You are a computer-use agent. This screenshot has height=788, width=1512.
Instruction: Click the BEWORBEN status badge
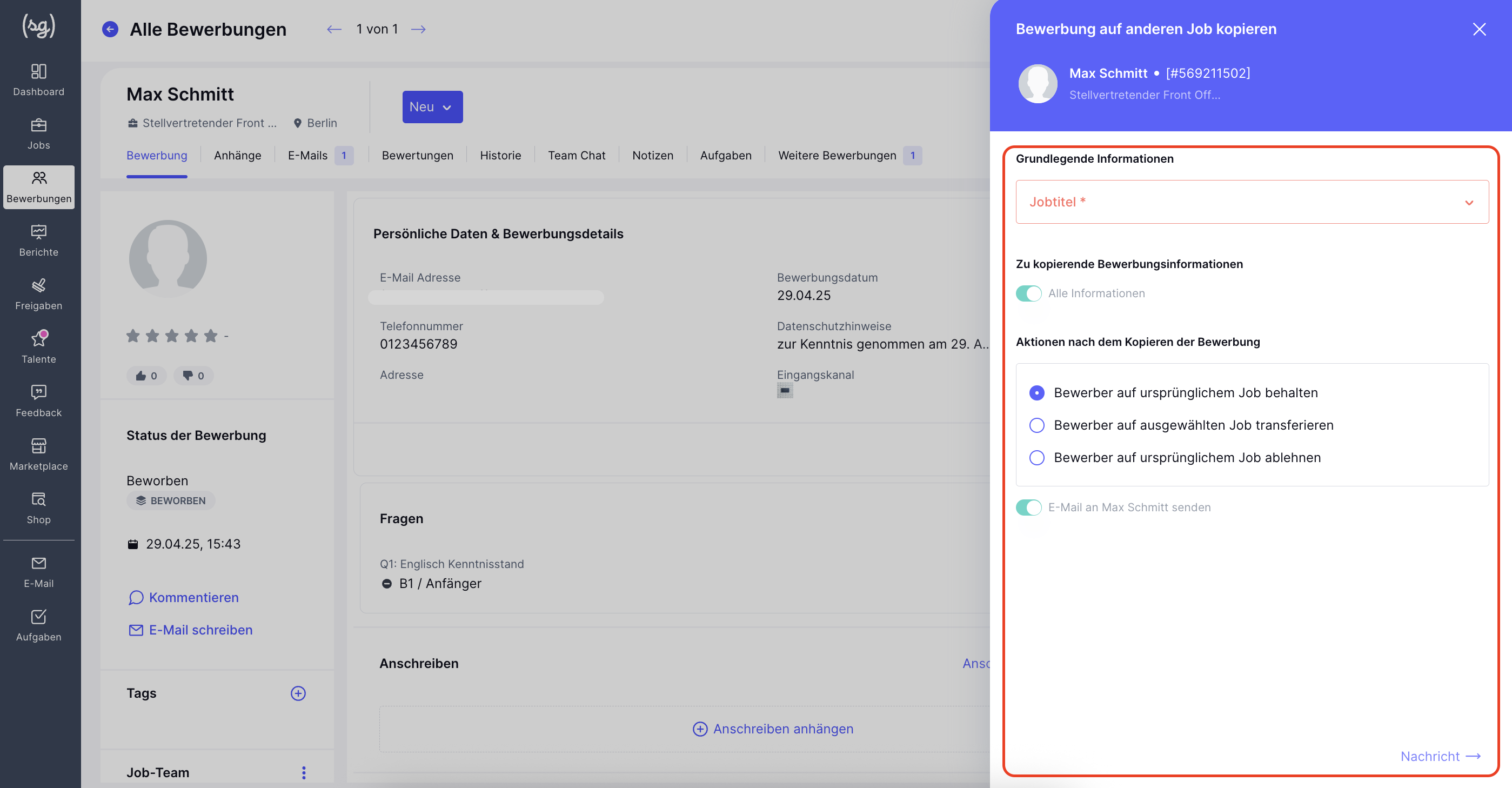click(171, 501)
